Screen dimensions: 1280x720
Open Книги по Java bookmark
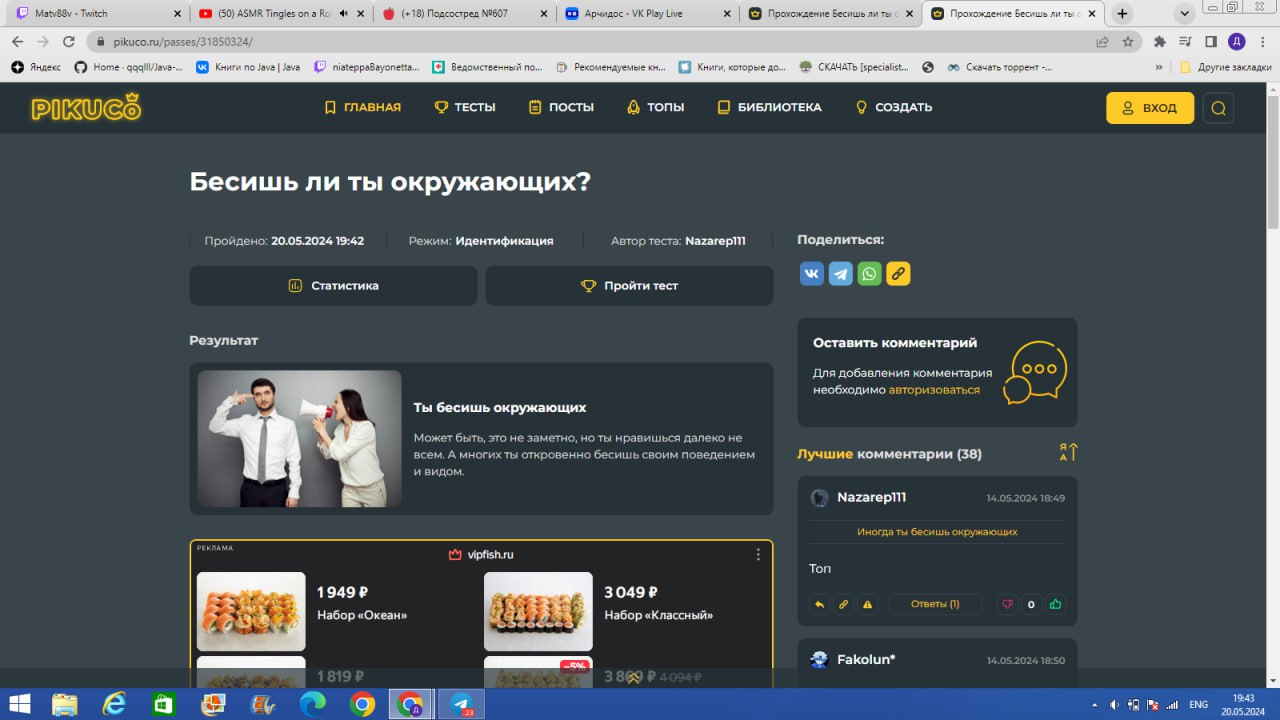coord(248,67)
